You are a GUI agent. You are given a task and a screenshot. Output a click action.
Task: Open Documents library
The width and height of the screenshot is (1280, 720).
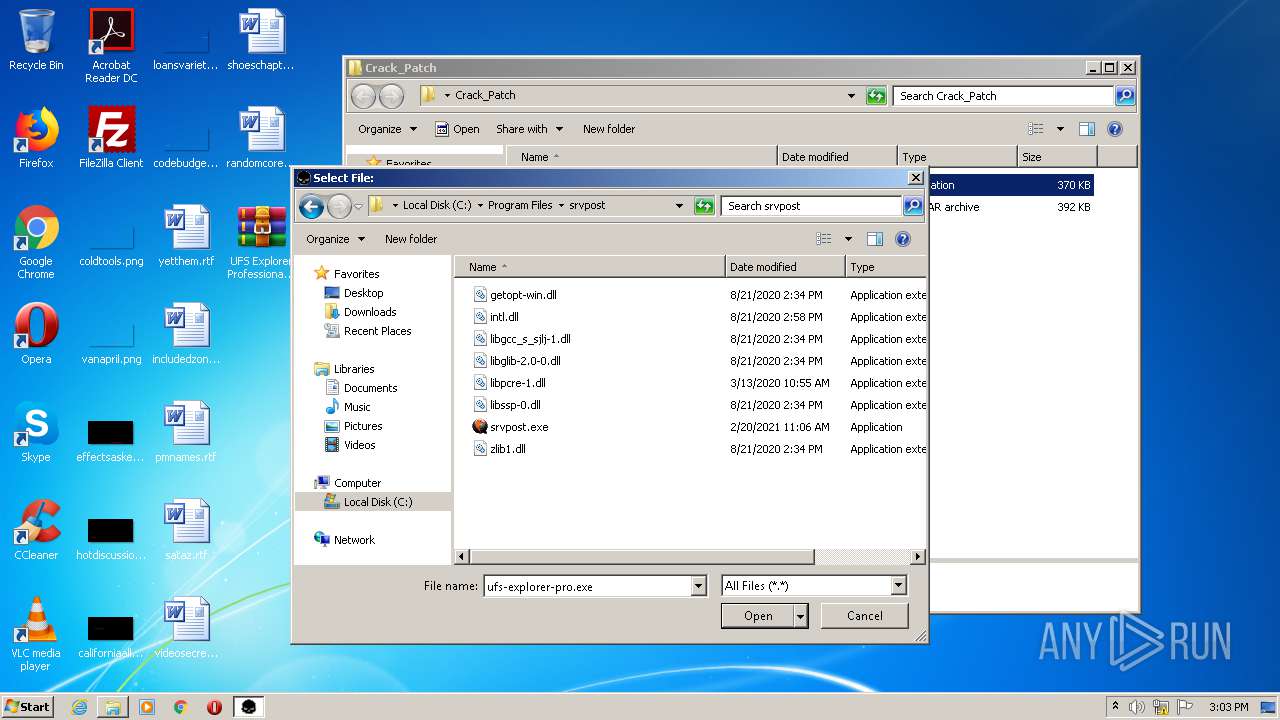pyautogui.click(x=361, y=388)
